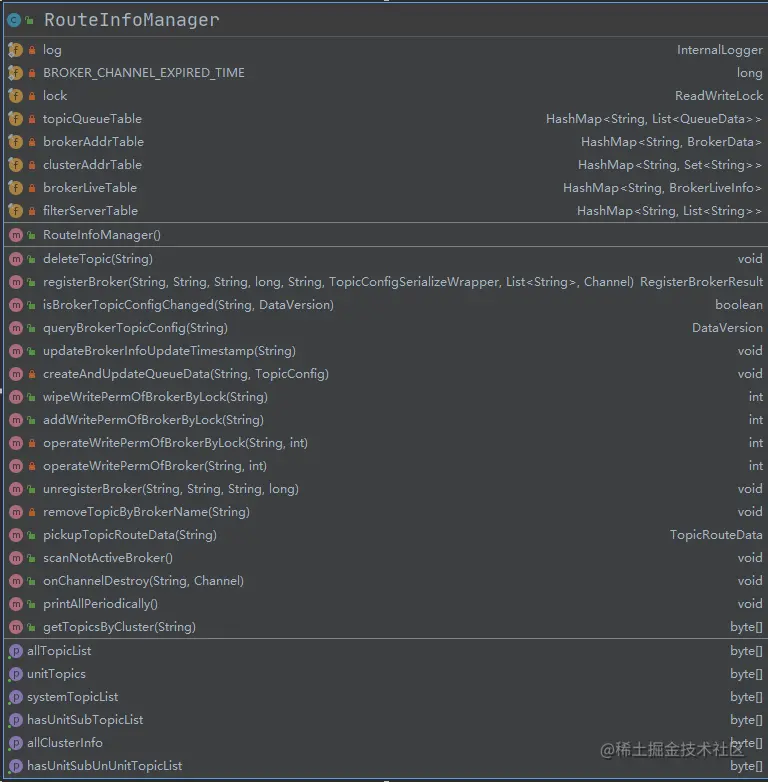Click the field icon next to log
Image resolution: width=768 pixels, height=782 pixels.
click(15, 50)
